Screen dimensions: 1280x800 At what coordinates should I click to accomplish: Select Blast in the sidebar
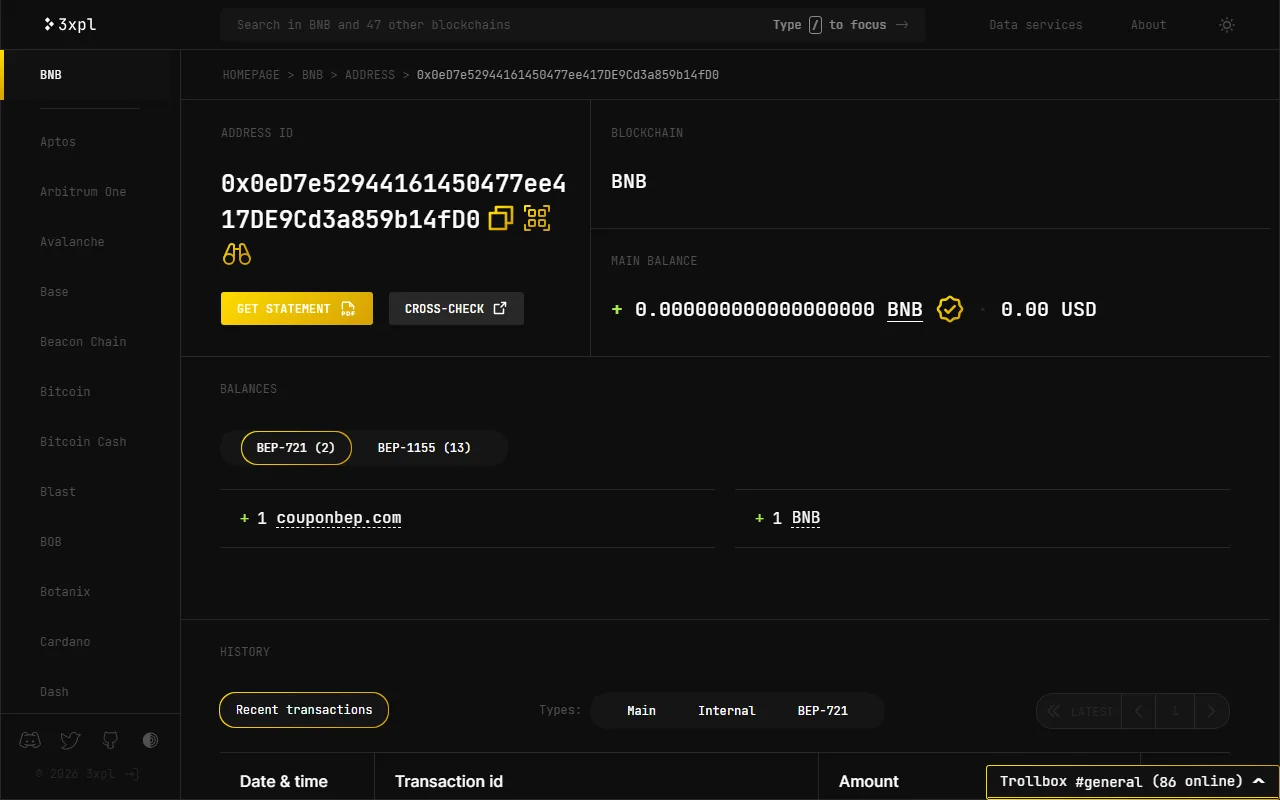[x=58, y=492]
